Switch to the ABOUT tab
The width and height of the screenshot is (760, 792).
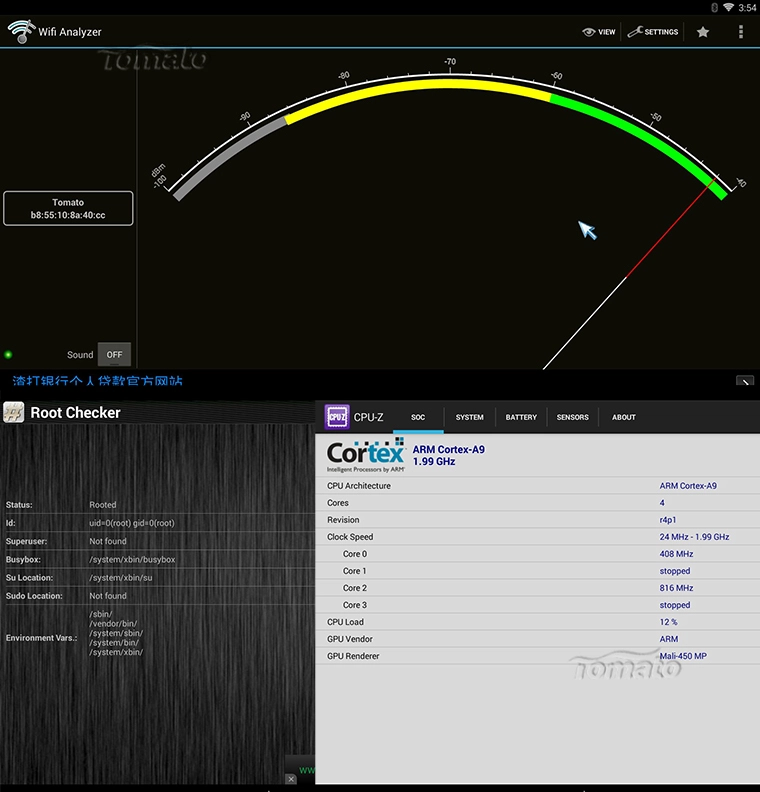click(x=624, y=417)
